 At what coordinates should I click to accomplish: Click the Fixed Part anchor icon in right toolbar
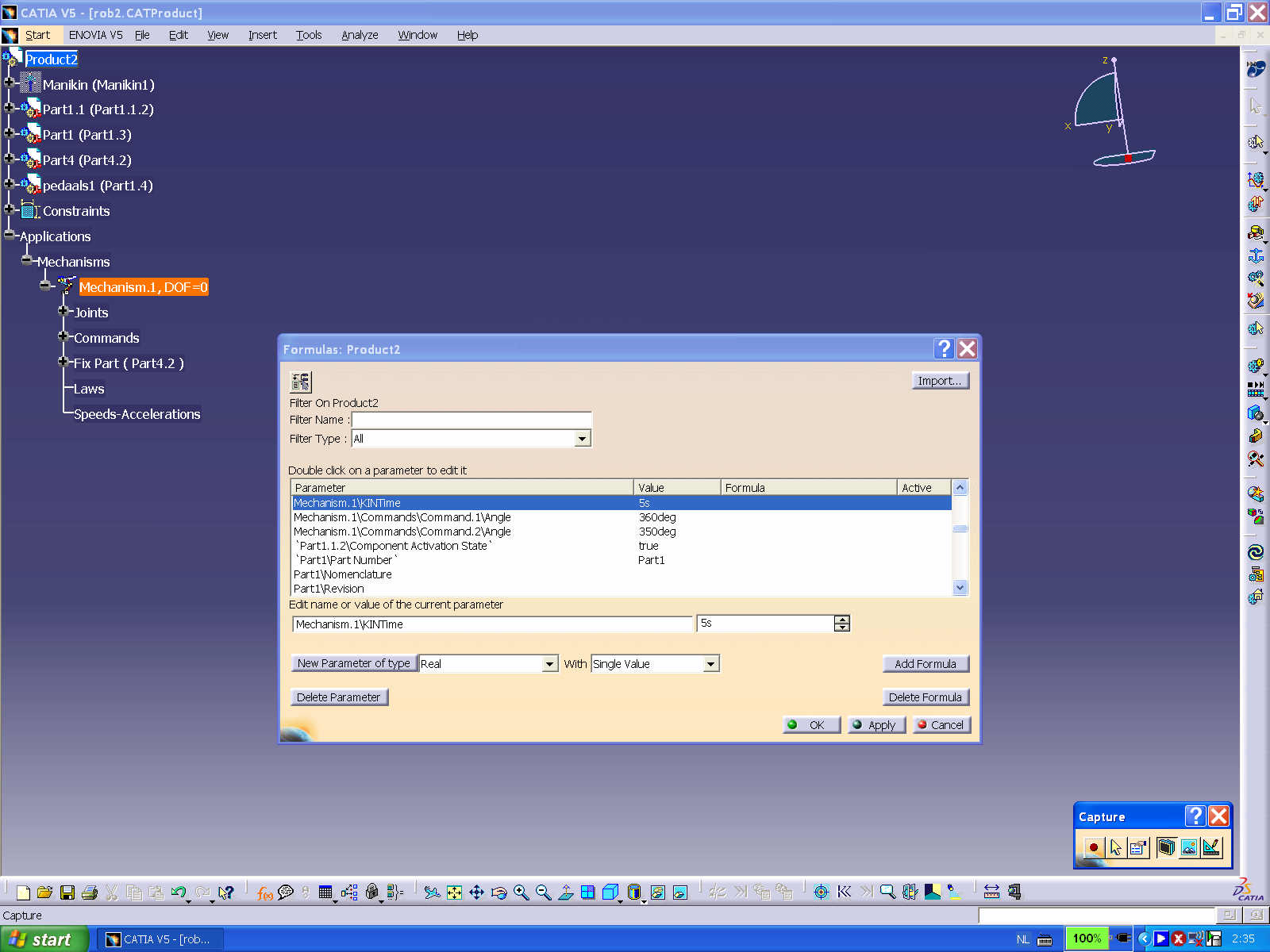[x=1256, y=255]
